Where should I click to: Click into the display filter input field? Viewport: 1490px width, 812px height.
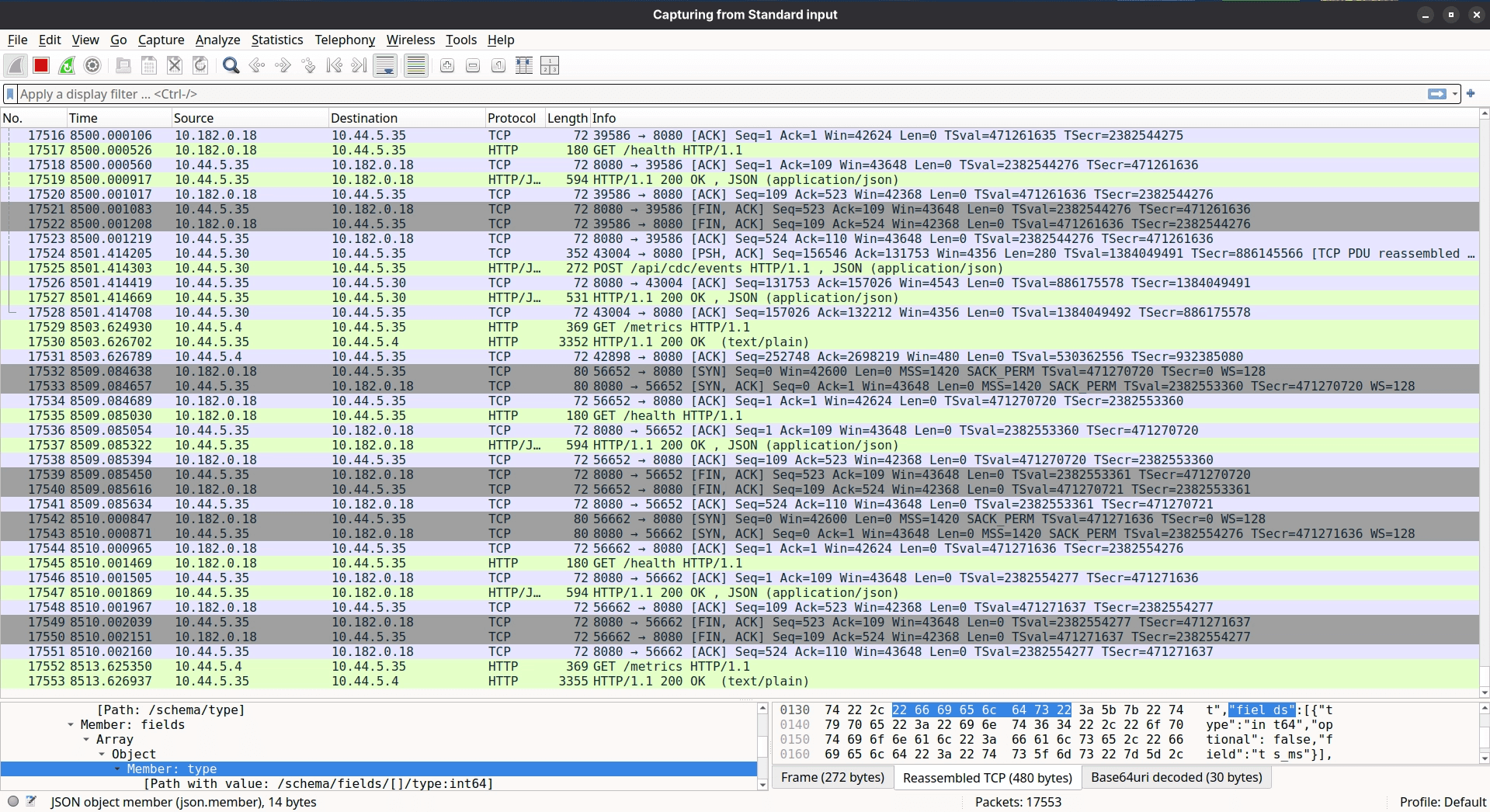(x=722, y=94)
